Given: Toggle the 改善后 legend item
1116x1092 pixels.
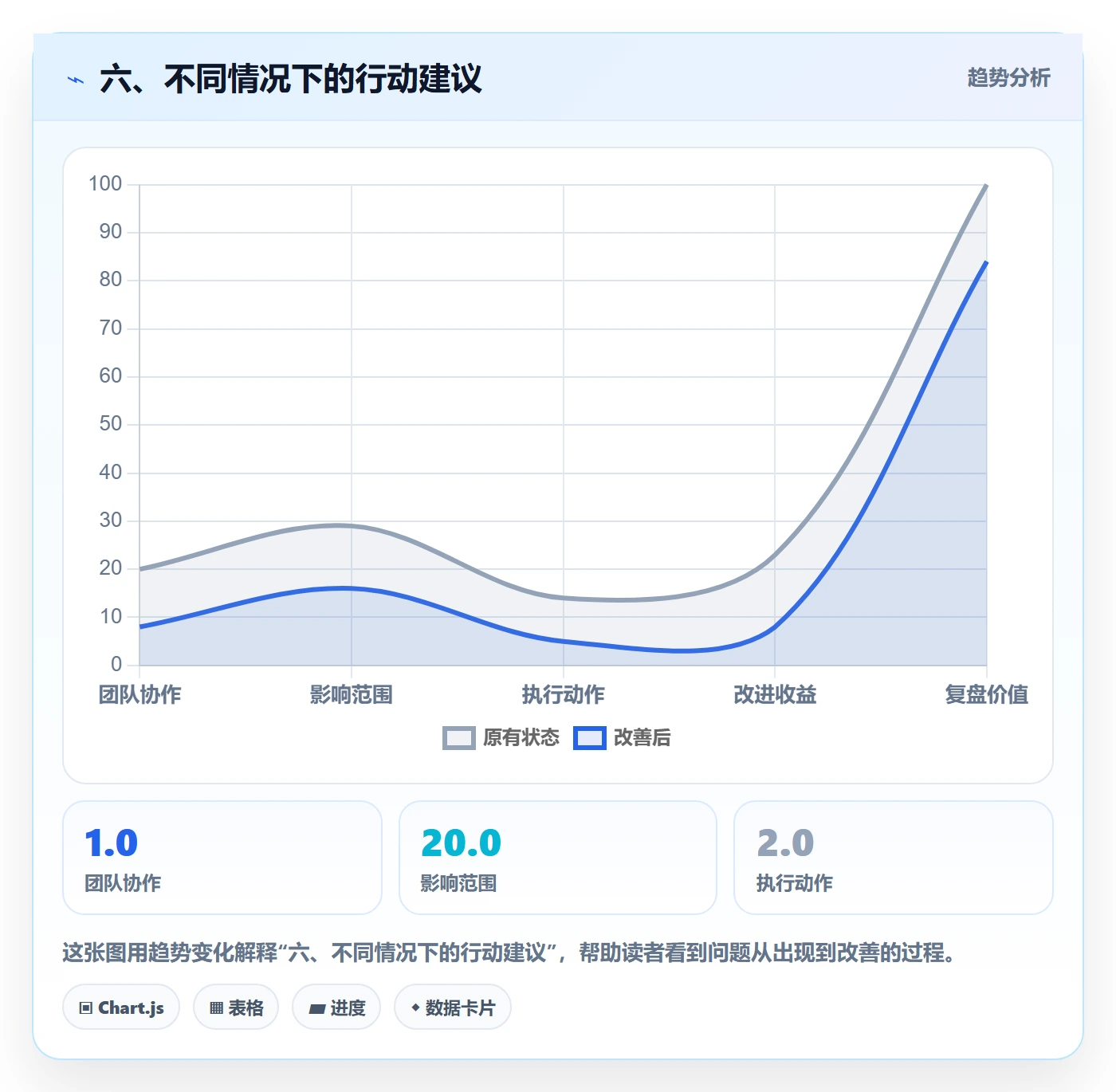Looking at the screenshot, I should click(x=623, y=738).
